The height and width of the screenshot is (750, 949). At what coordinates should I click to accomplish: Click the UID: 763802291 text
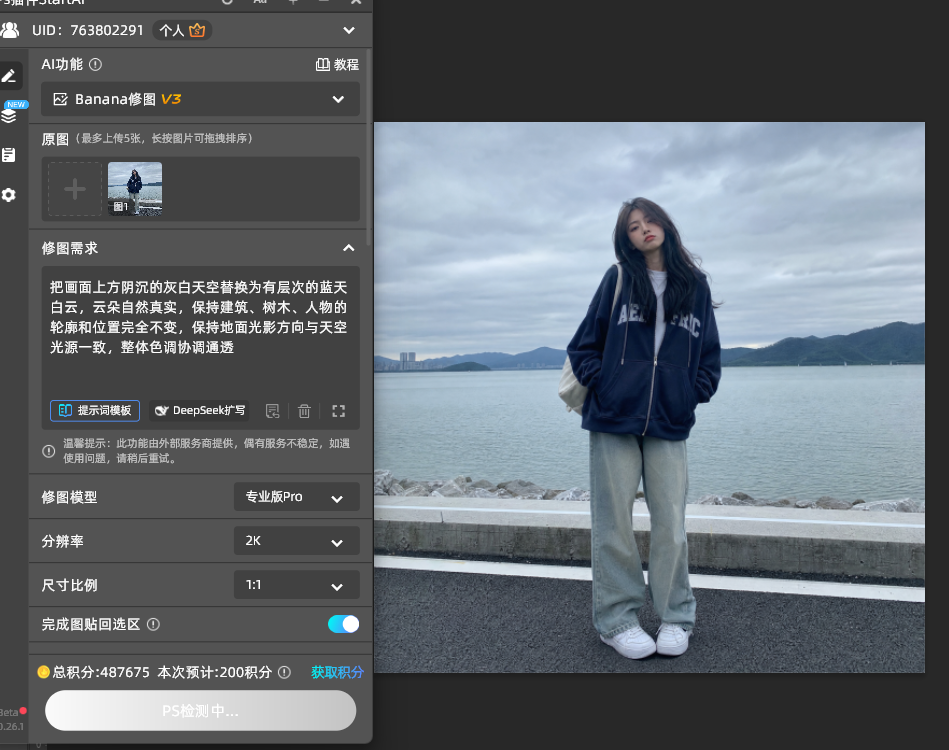click(x=88, y=30)
